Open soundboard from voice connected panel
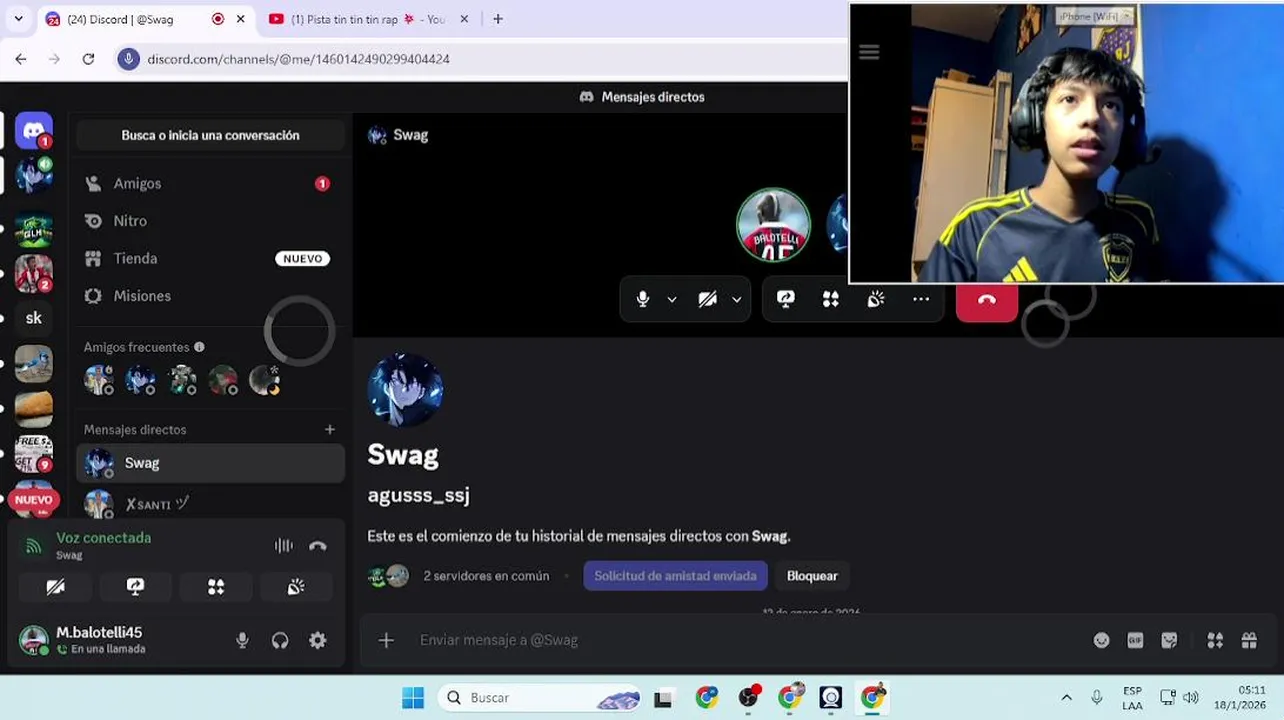Image resolution: width=1284 pixels, height=720 pixels. coord(296,587)
